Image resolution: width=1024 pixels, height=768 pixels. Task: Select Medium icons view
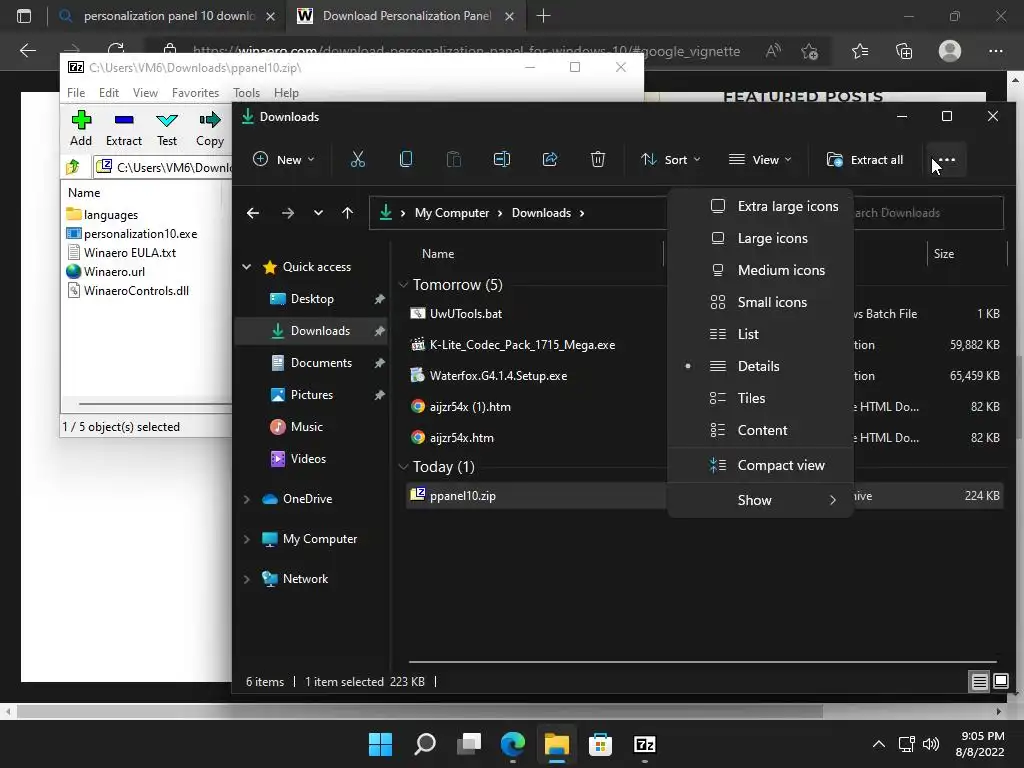point(761,270)
